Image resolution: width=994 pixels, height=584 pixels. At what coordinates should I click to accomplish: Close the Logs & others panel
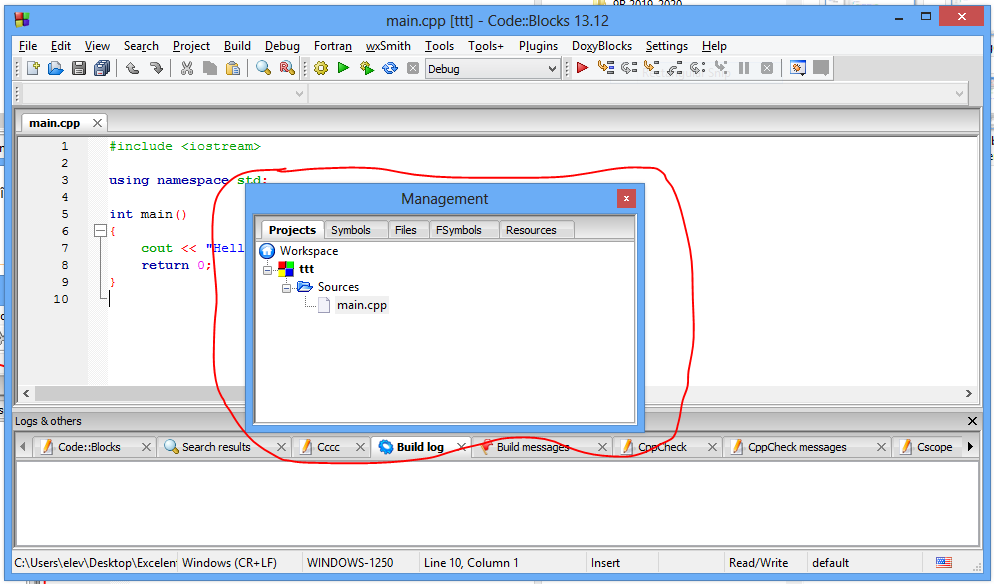point(972,421)
